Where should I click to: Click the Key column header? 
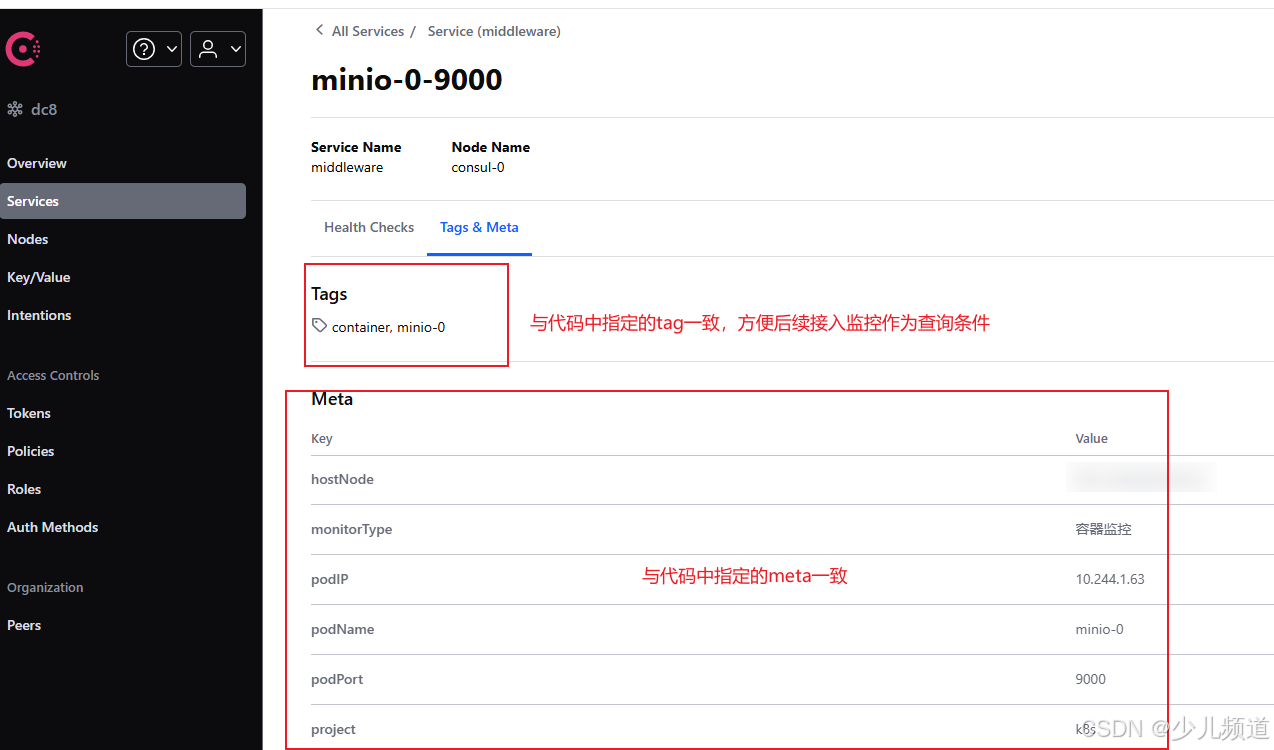(x=322, y=438)
